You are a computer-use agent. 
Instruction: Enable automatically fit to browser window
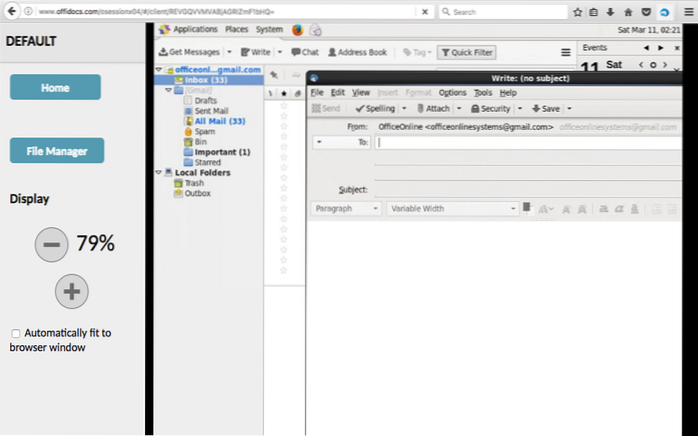tap(15, 333)
